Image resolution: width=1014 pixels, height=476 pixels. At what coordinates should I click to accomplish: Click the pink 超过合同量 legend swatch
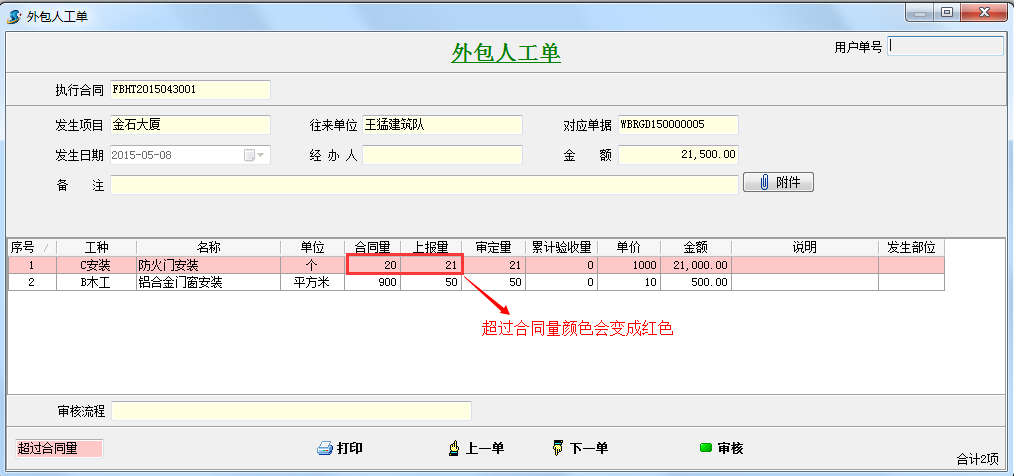59,449
